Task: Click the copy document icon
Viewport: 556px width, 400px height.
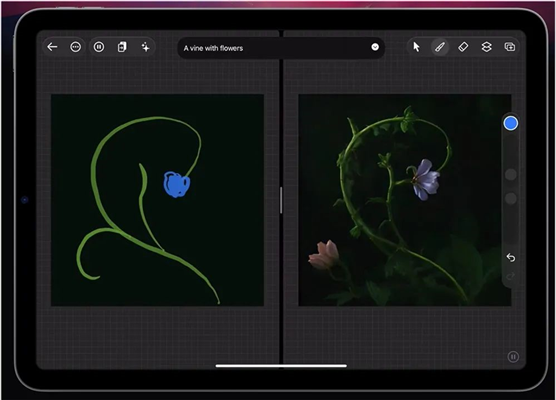Action: 122,47
